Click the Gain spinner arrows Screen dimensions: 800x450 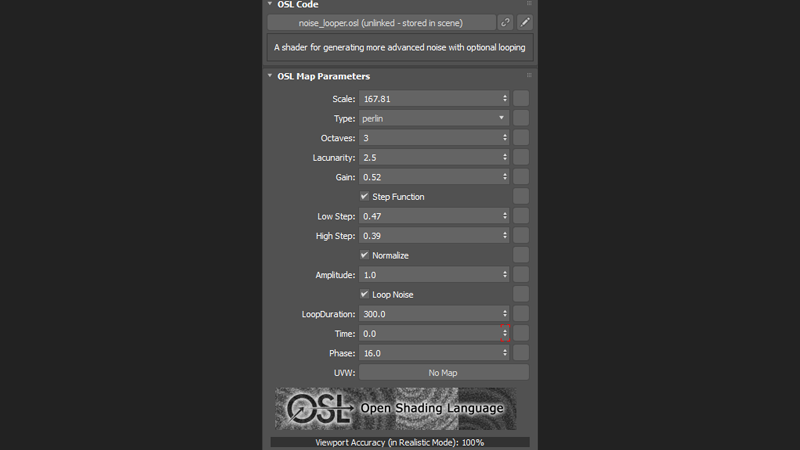click(505, 177)
